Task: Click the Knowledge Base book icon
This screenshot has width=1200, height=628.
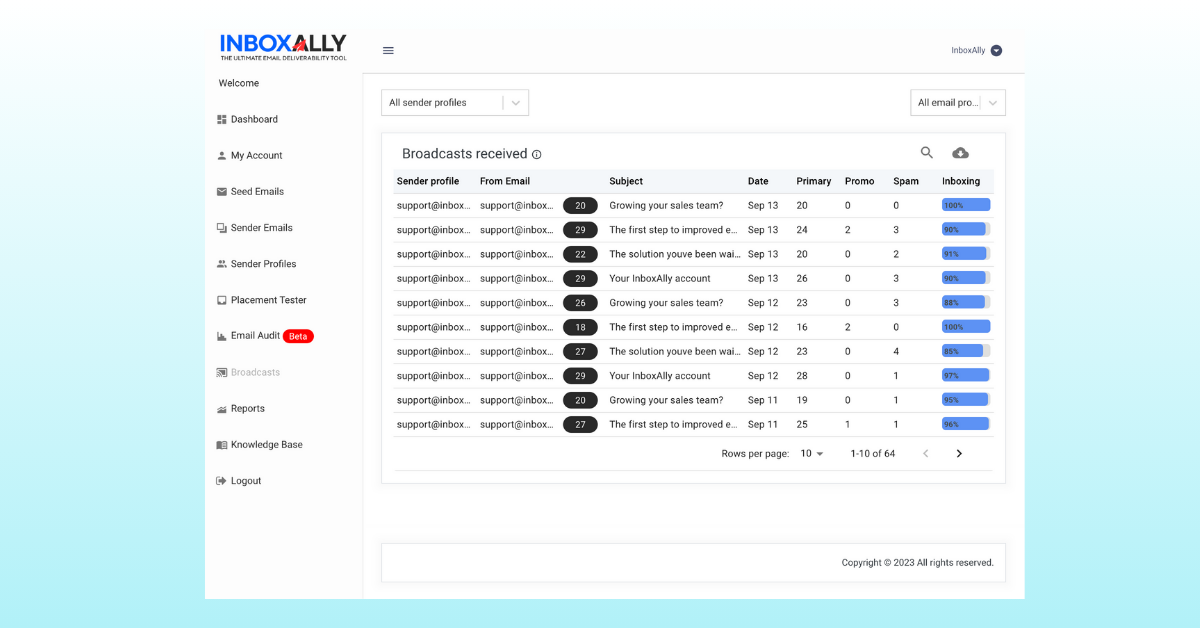Action: pos(222,445)
